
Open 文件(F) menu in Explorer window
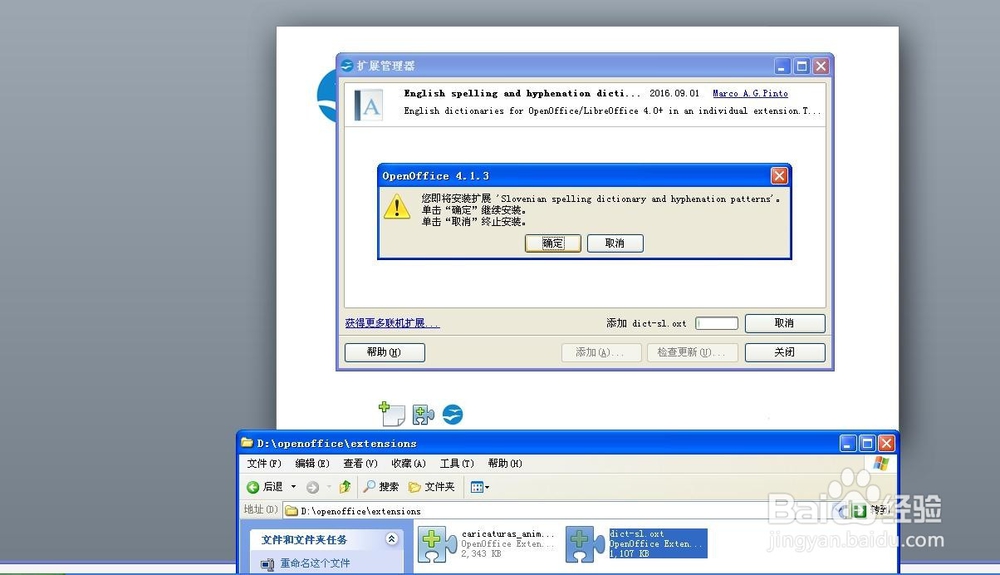pyautogui.click(x=264, y=463)
